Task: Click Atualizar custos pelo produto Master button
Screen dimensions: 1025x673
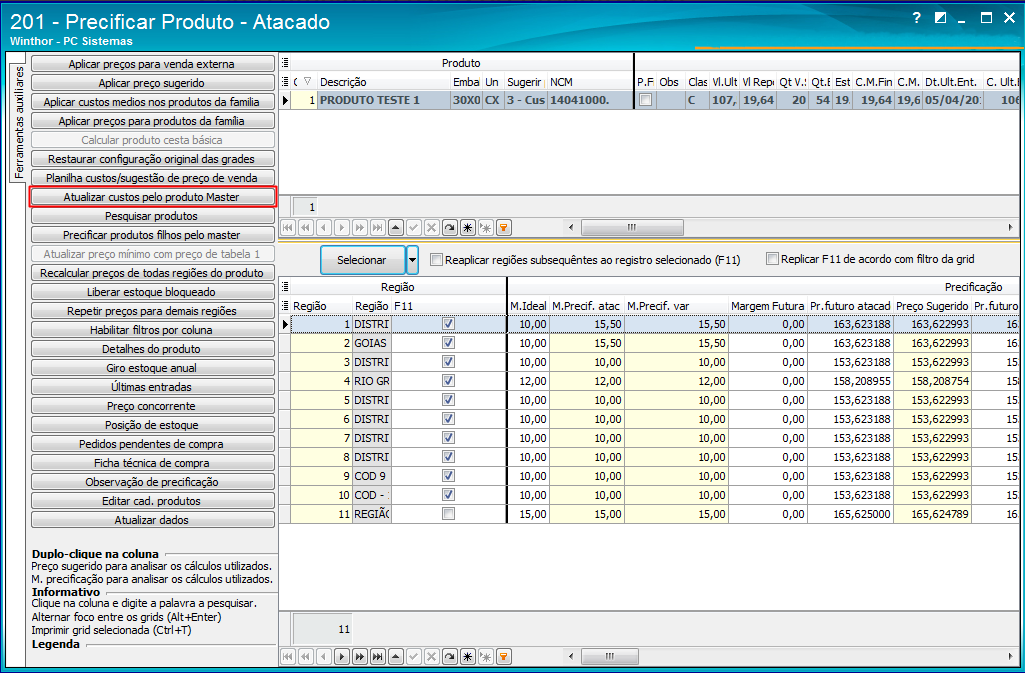Action: point(152,197)
